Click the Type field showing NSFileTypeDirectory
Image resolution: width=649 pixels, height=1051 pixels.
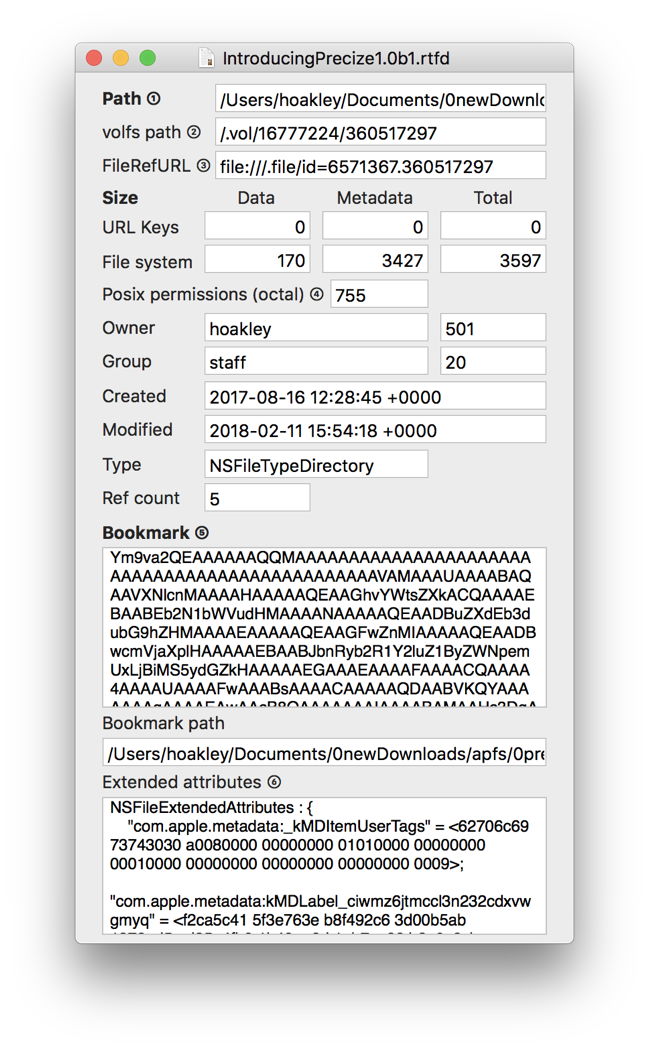pos(315,464)
